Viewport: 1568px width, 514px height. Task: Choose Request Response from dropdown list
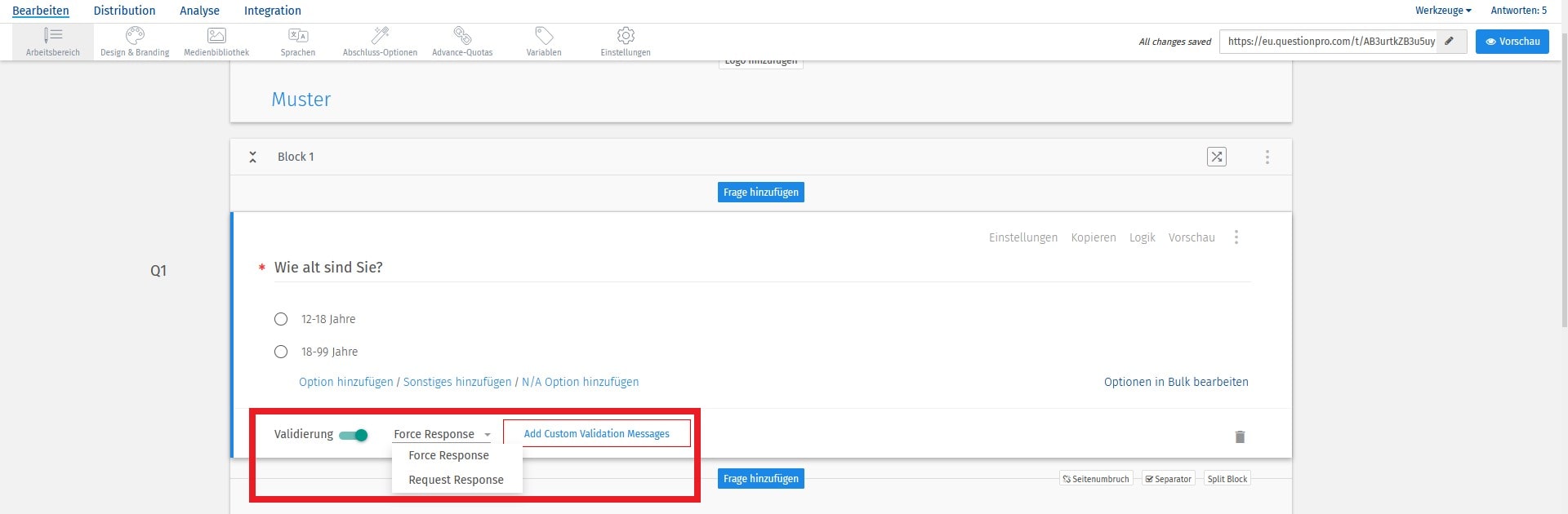pos(457,480)
